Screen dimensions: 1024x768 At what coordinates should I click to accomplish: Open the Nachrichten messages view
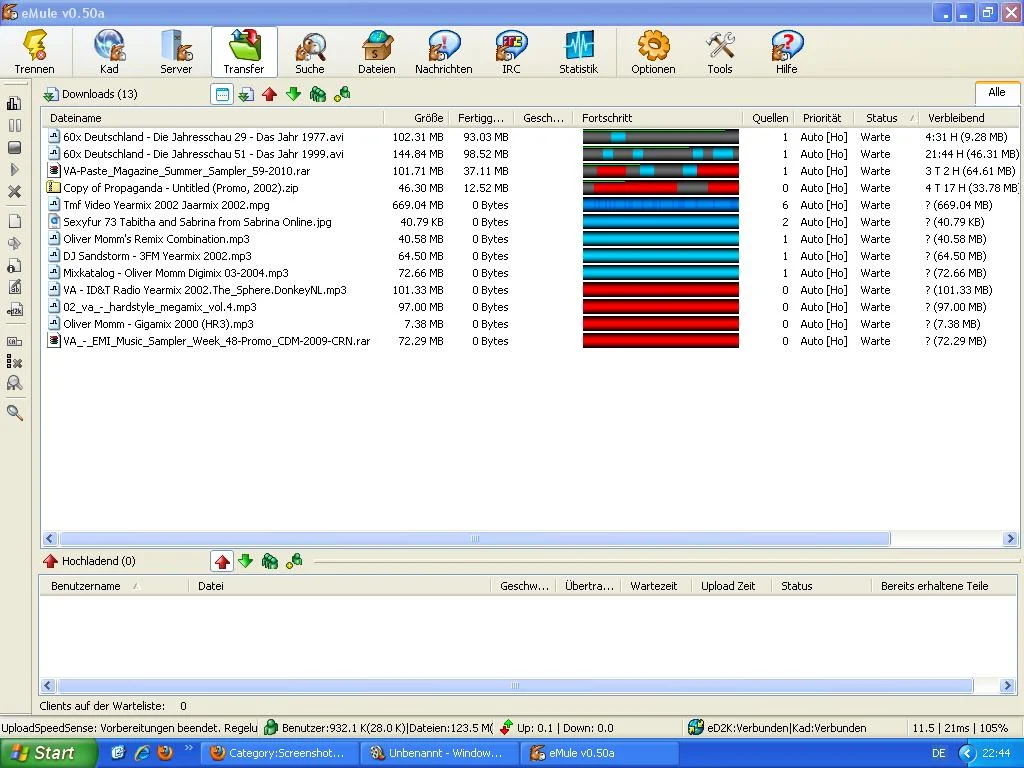[x=443, y=51]
